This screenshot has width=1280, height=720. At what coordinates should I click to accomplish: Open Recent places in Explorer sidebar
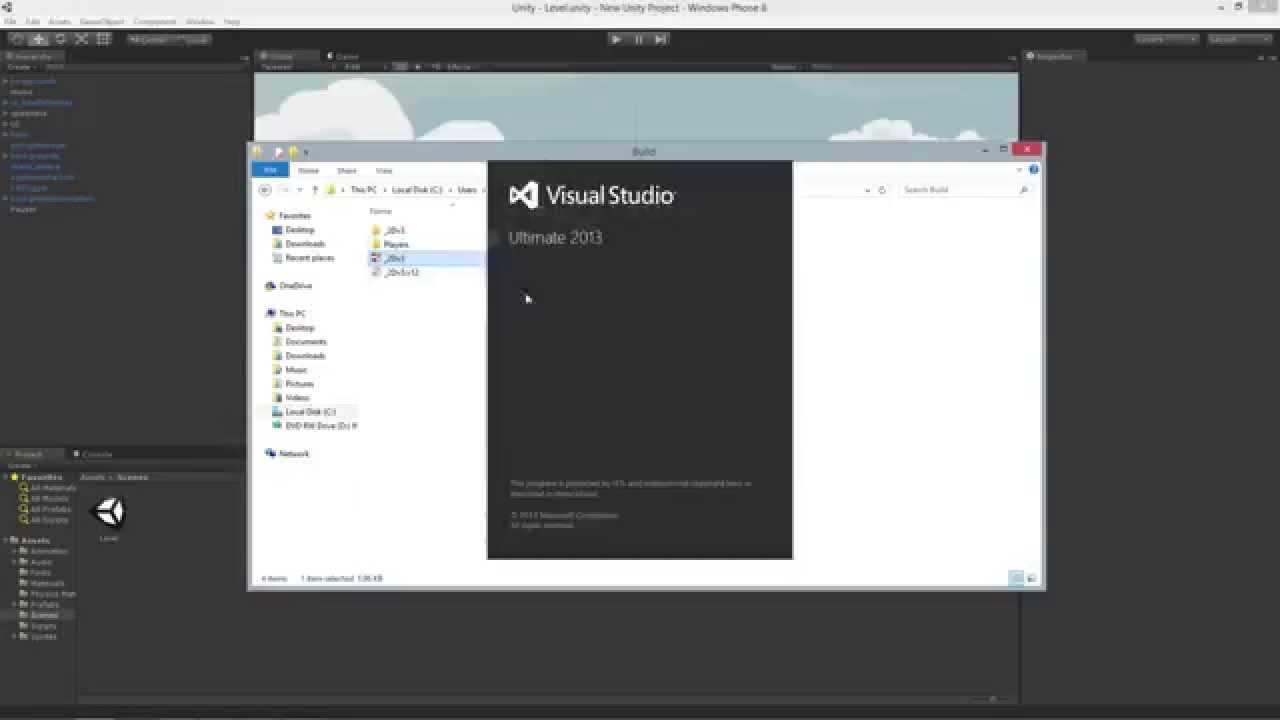pyautogui.click(x=303, y=258)
